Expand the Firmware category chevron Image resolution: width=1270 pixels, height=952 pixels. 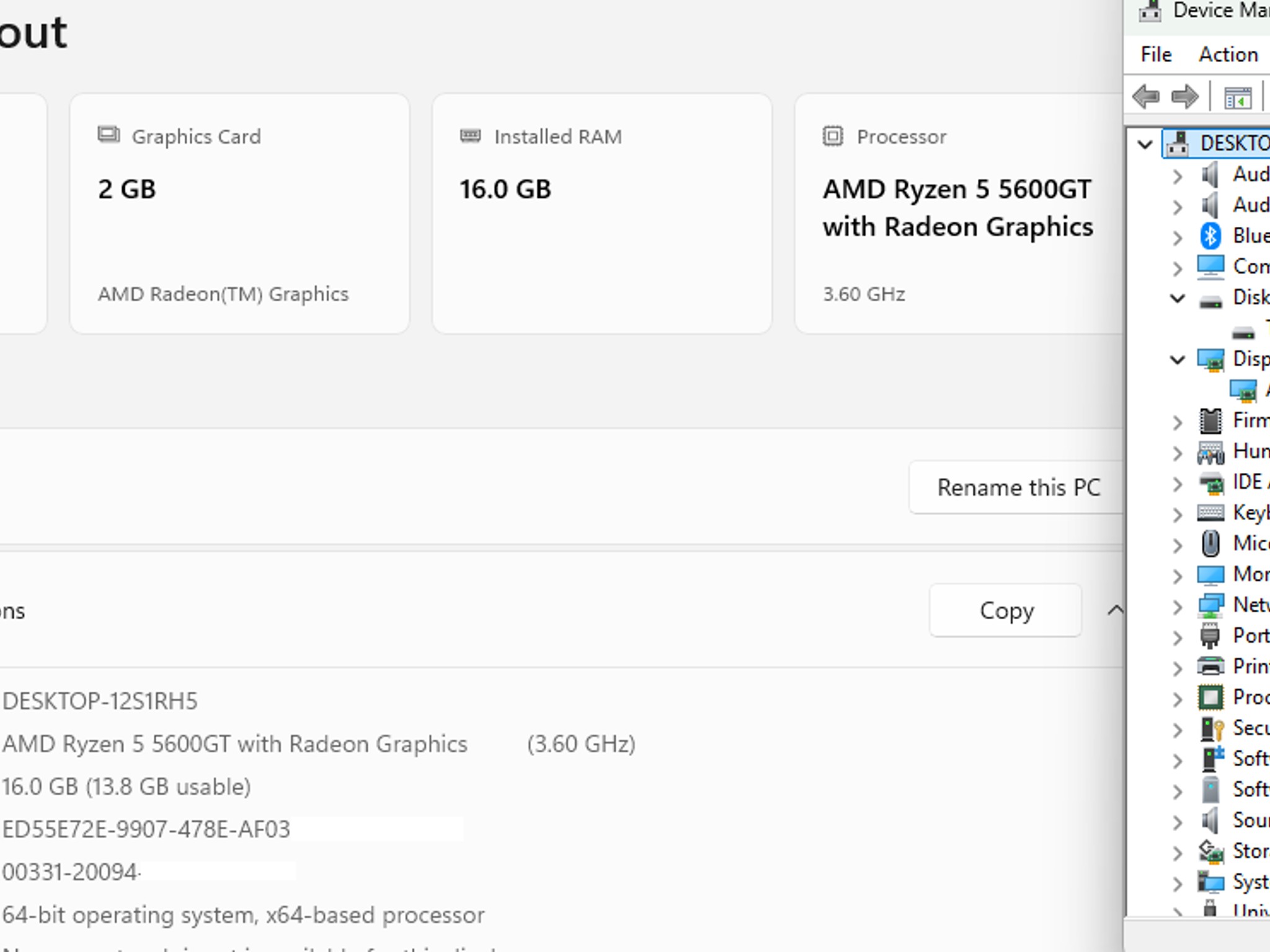(1178, 423)
